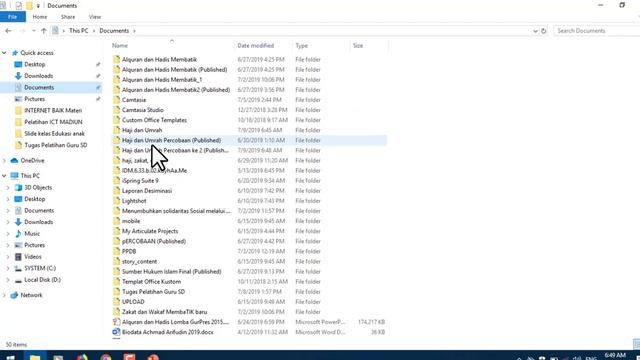Select the Camtasia folder icon
This screenshot has height=360, width=640.
pos(116,100)
